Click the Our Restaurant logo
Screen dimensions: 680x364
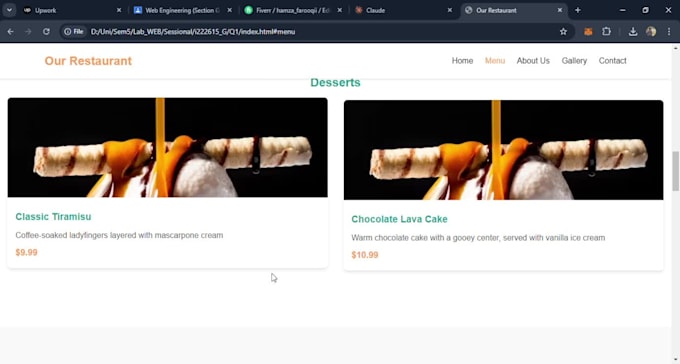88,61
